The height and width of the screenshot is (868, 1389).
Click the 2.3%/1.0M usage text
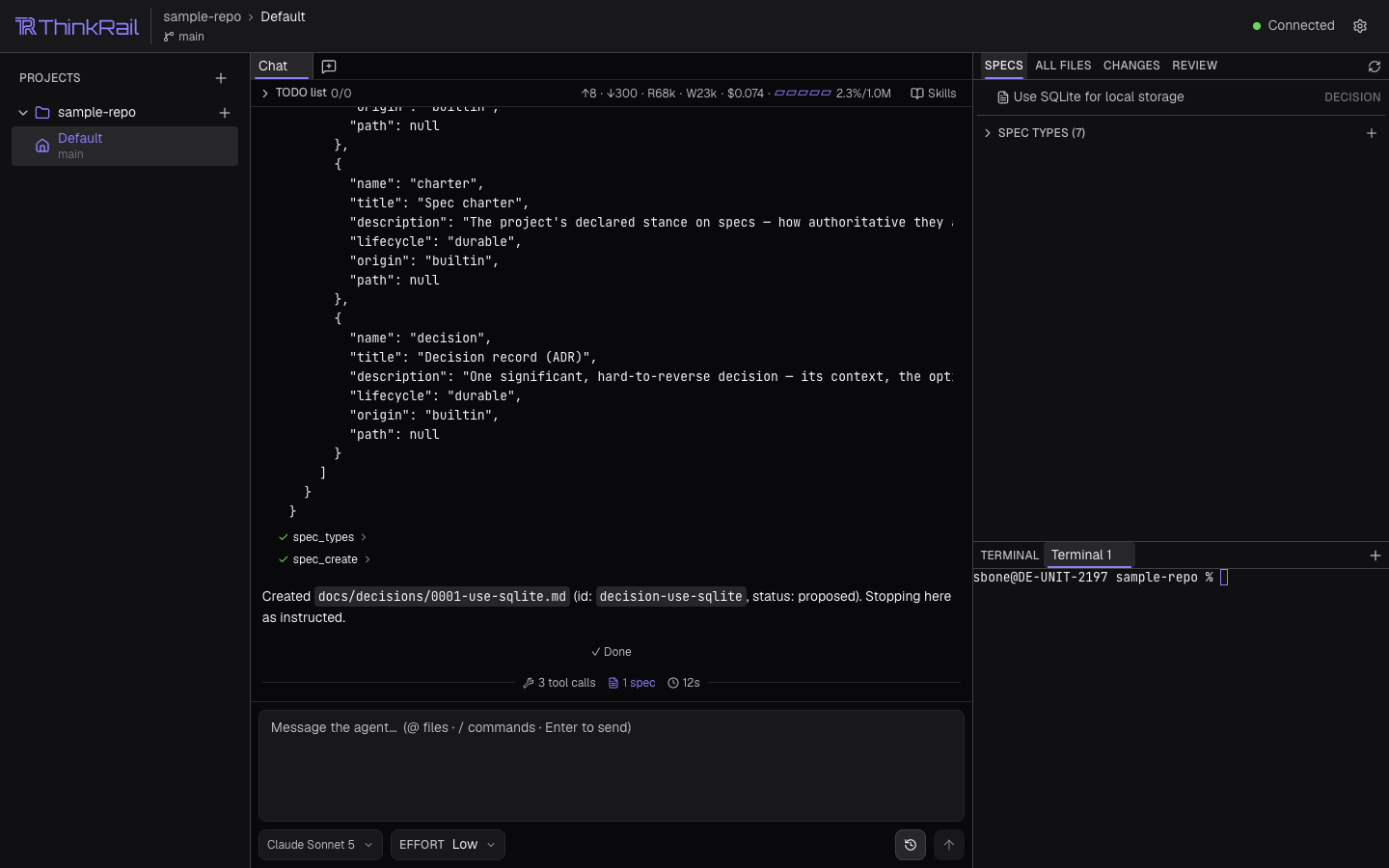pyautogui.click(x=863, y=94)
